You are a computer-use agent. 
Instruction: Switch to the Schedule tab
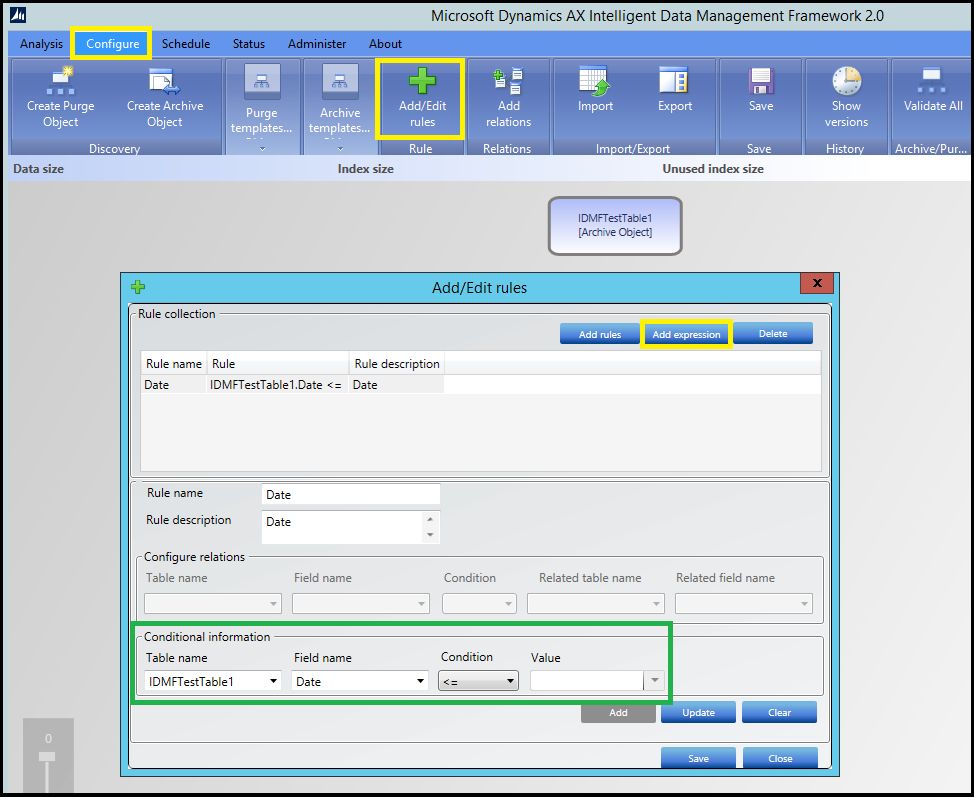186,44
